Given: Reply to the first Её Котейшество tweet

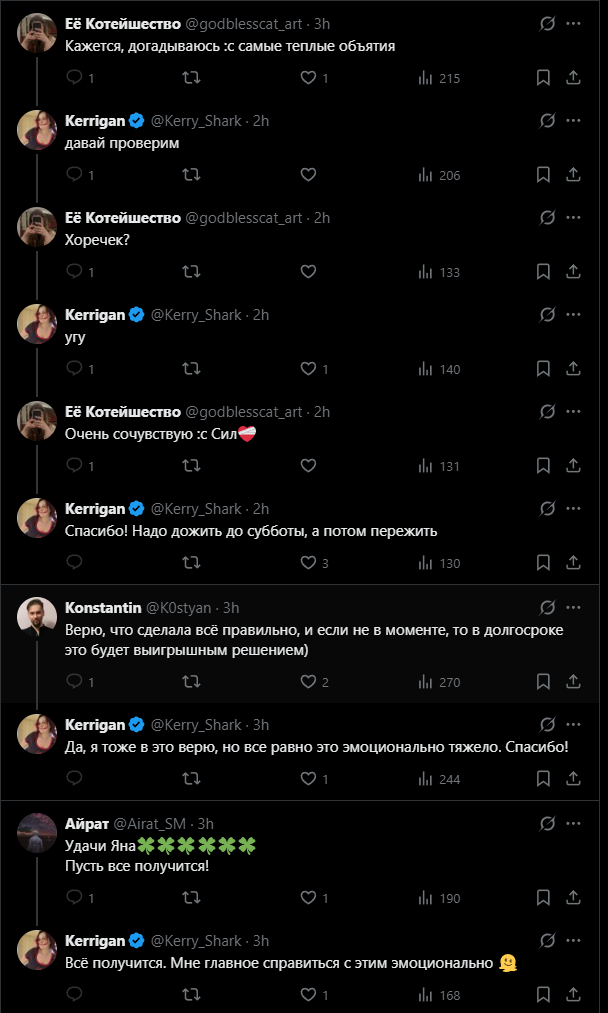Looking at the screenshot, I should coord(74,78).
